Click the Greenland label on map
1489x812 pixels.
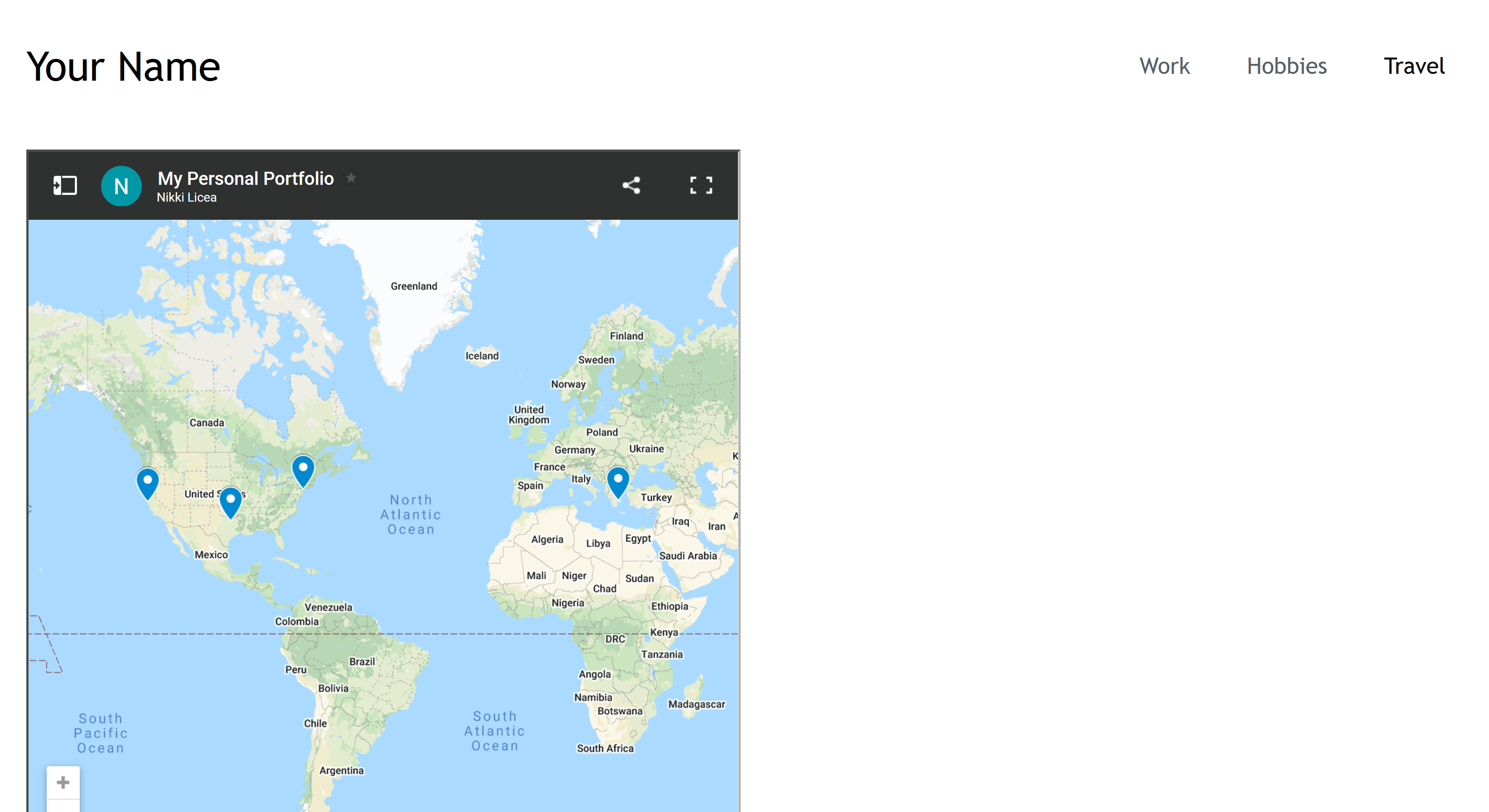tap(413, 286)
